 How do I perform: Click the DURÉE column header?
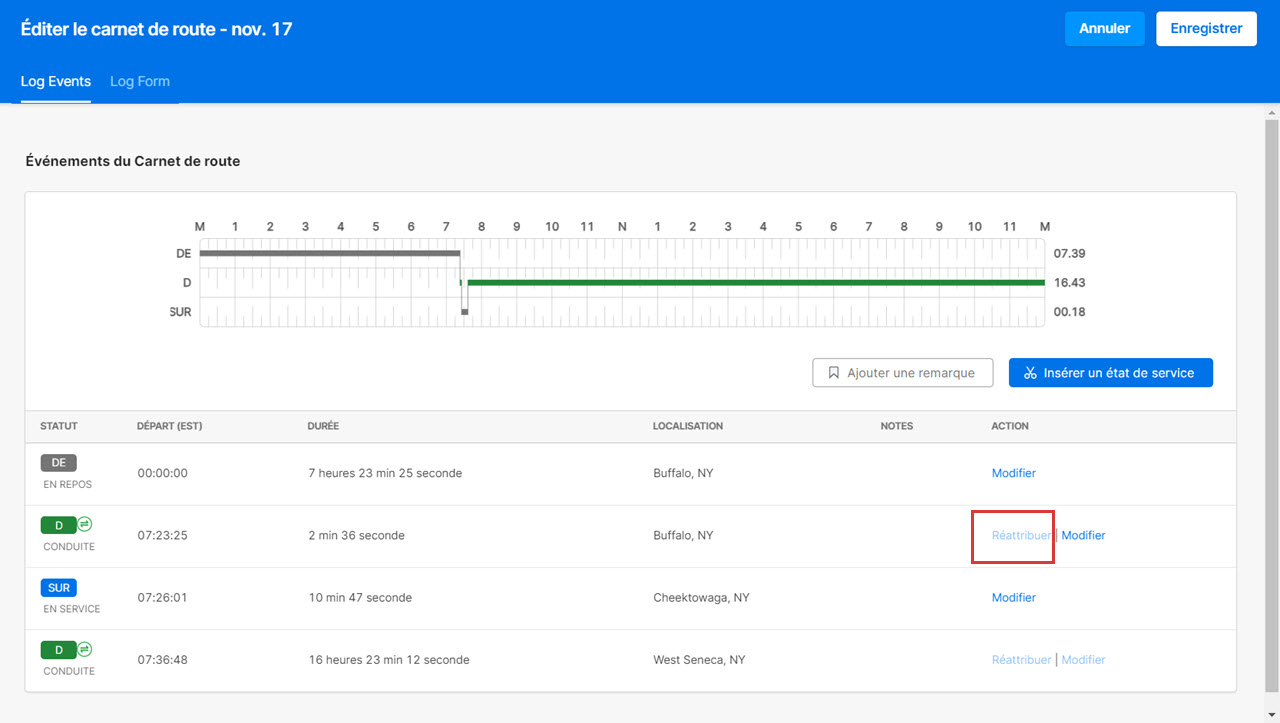point(323,426)
